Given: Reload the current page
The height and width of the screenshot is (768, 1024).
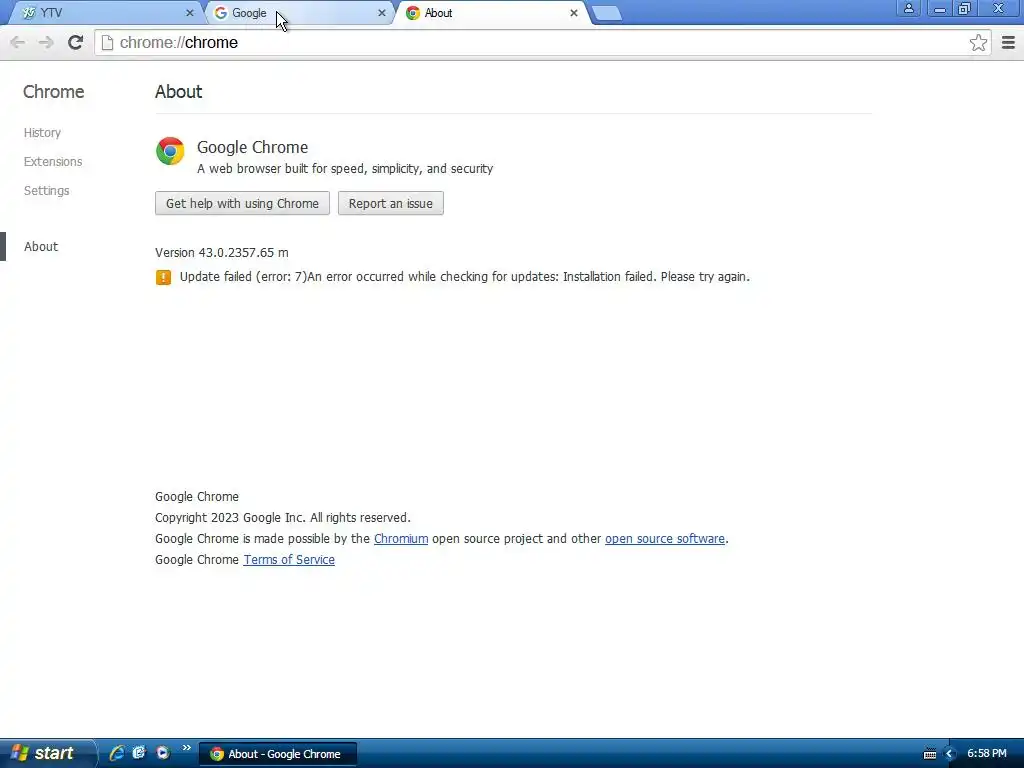Looking at the screenshot, I should coord(75,42).
